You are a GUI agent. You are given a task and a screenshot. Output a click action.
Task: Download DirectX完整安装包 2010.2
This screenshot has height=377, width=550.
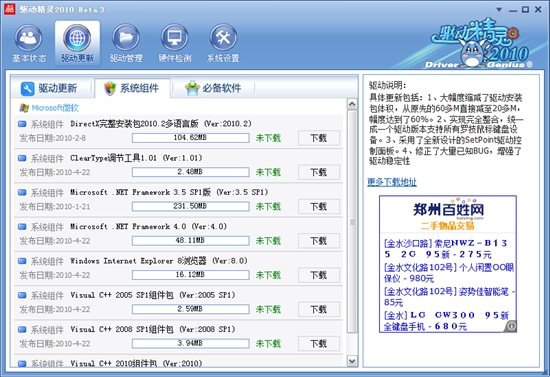tap(319, 138)
